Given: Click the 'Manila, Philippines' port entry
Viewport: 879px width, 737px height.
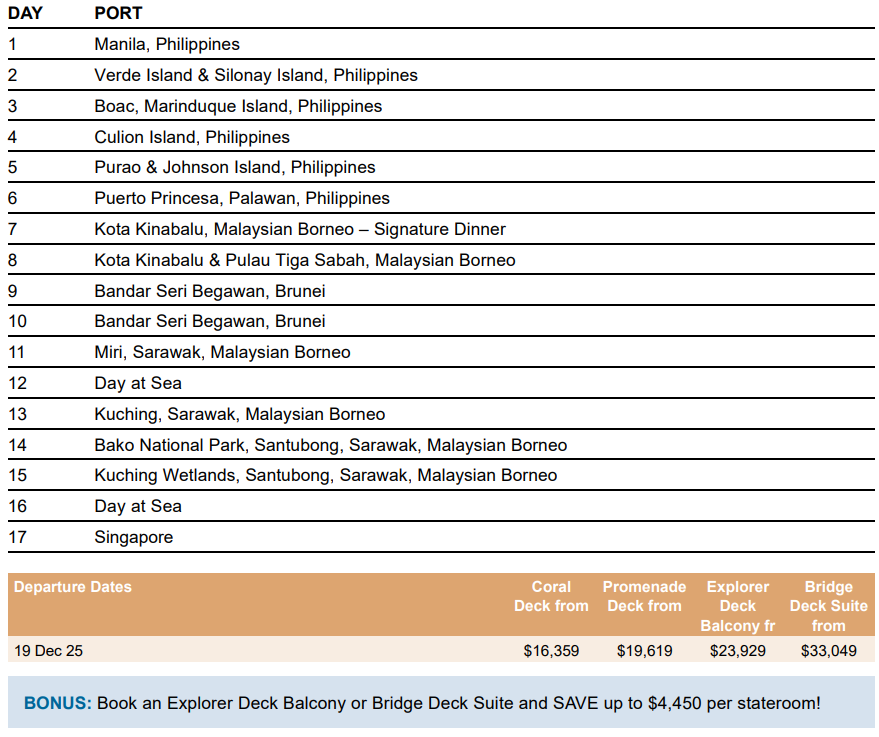Looking at the screenshot, I should [167, 44].
